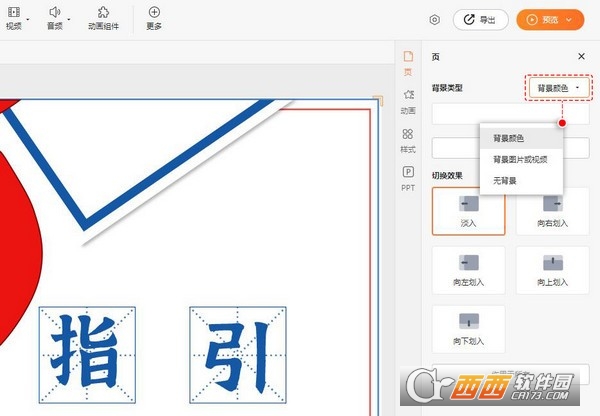Choose 背景图片或视频 from the dropdown list
Viewport: 600px width, 416px height.
tap(519, 159)
